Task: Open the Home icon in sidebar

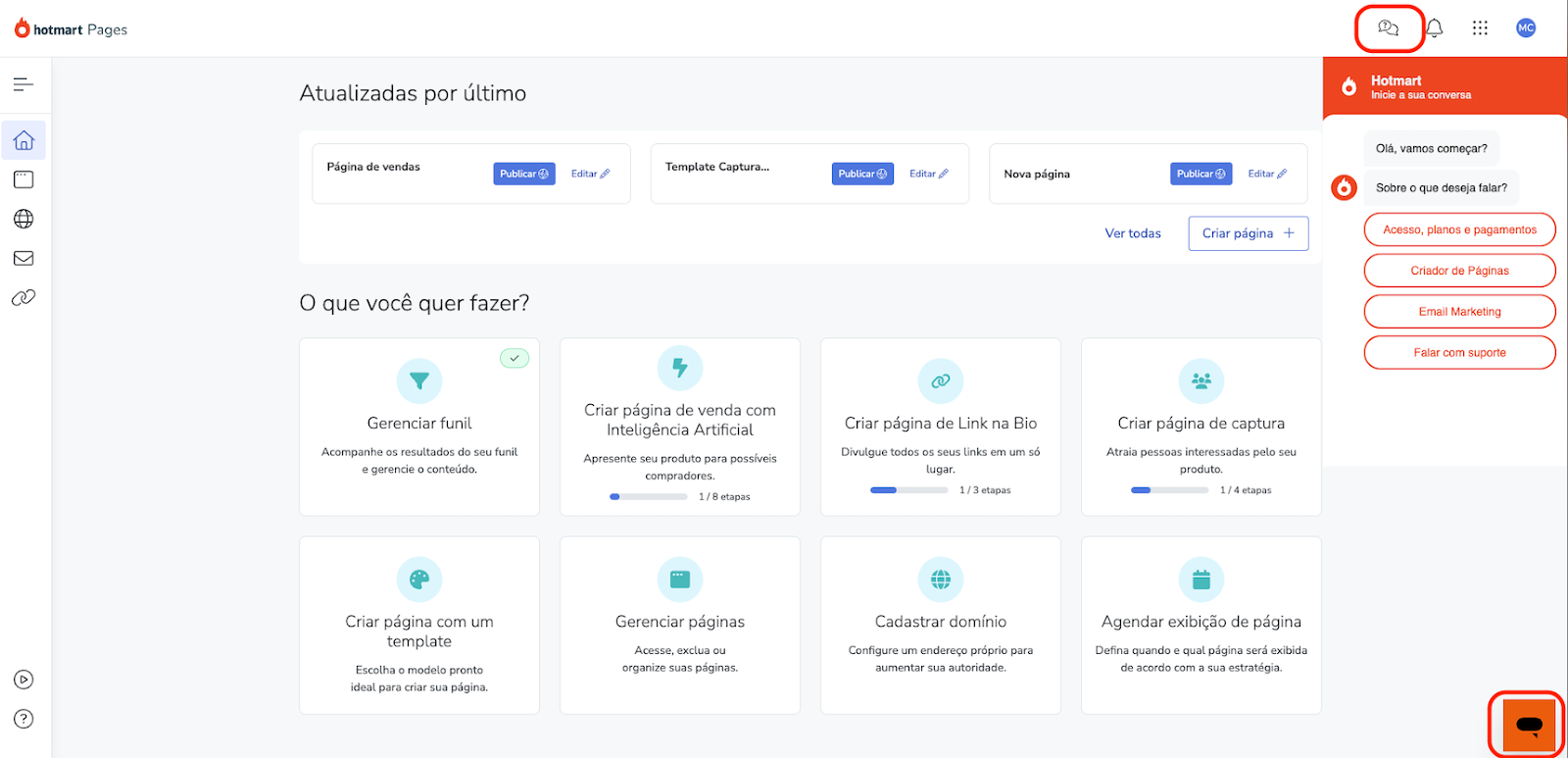Action: click(24, 140)
